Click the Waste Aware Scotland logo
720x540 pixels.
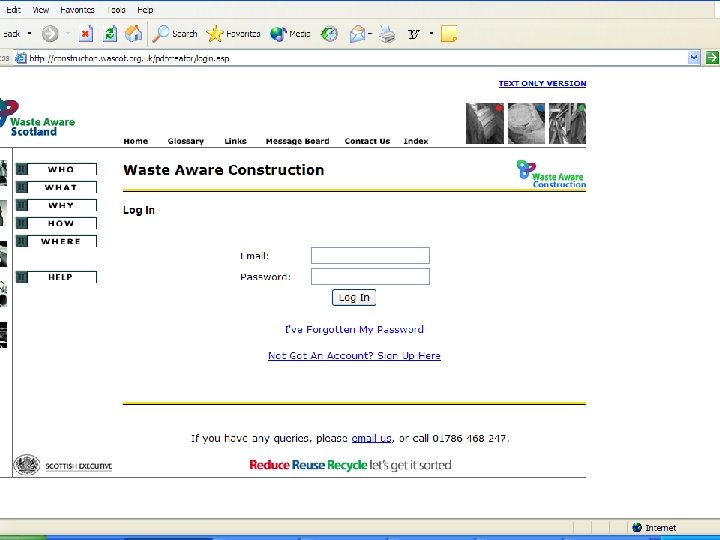coord(37,118)
